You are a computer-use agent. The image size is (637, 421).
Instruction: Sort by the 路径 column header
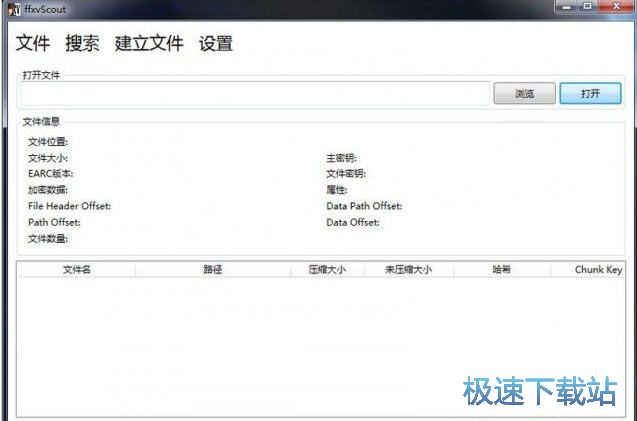[212, 270]
